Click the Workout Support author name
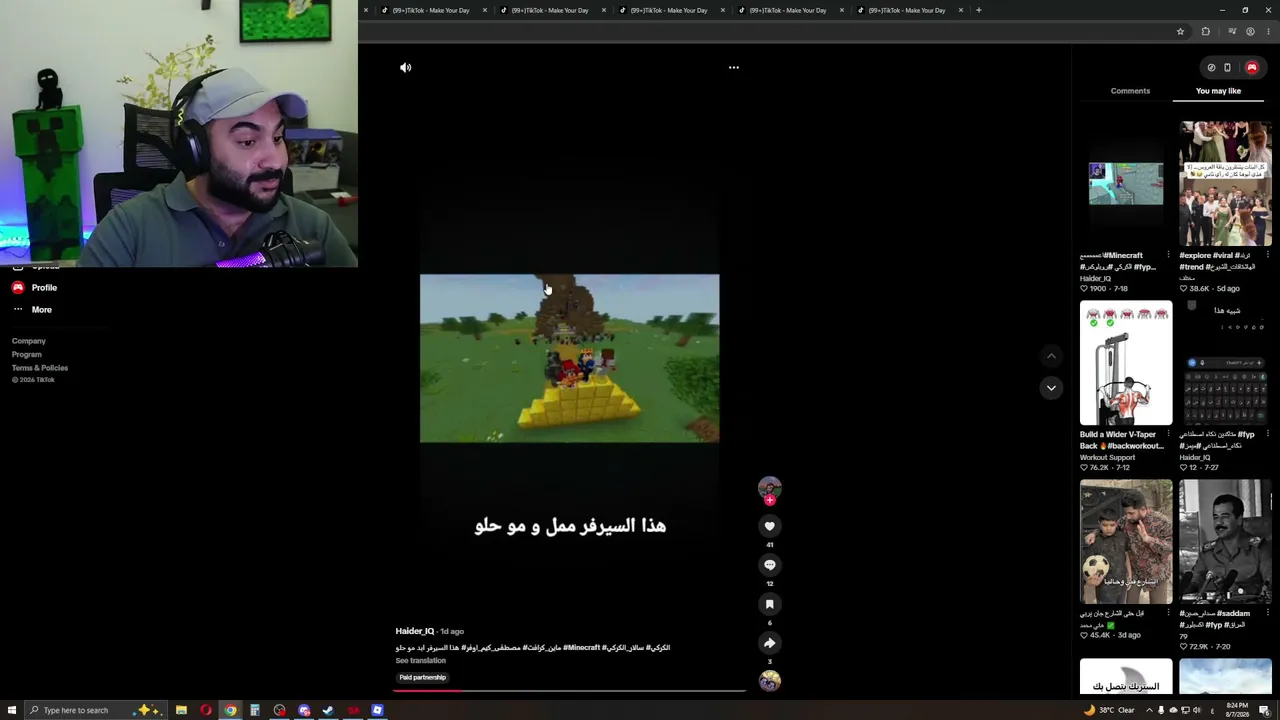Image resolution: width=1280 pixels, height=720 pixels. 1107,457
